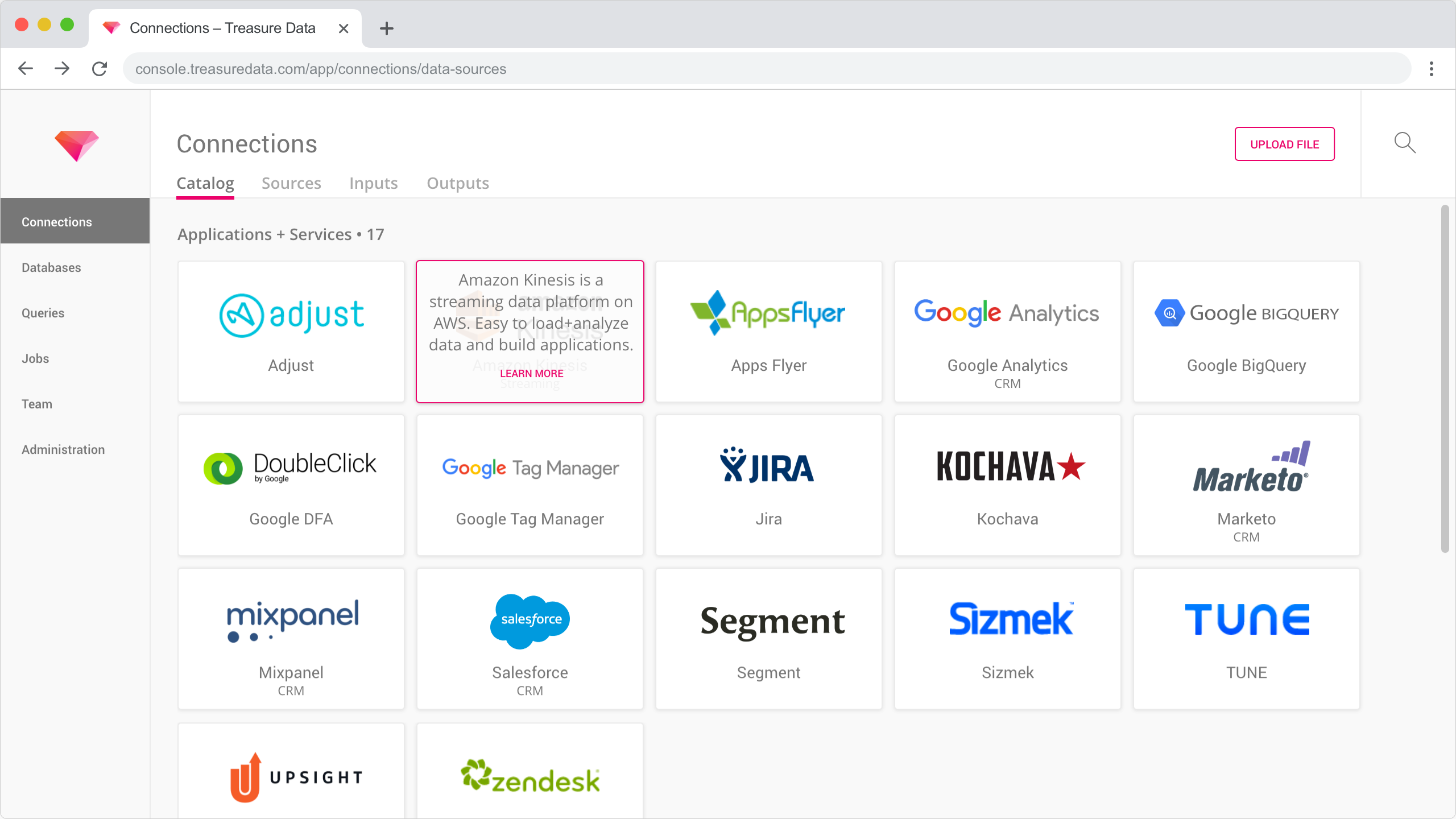Select the Jira connector logo
This screenshot has height=819, width=1456.
point(767,466)
